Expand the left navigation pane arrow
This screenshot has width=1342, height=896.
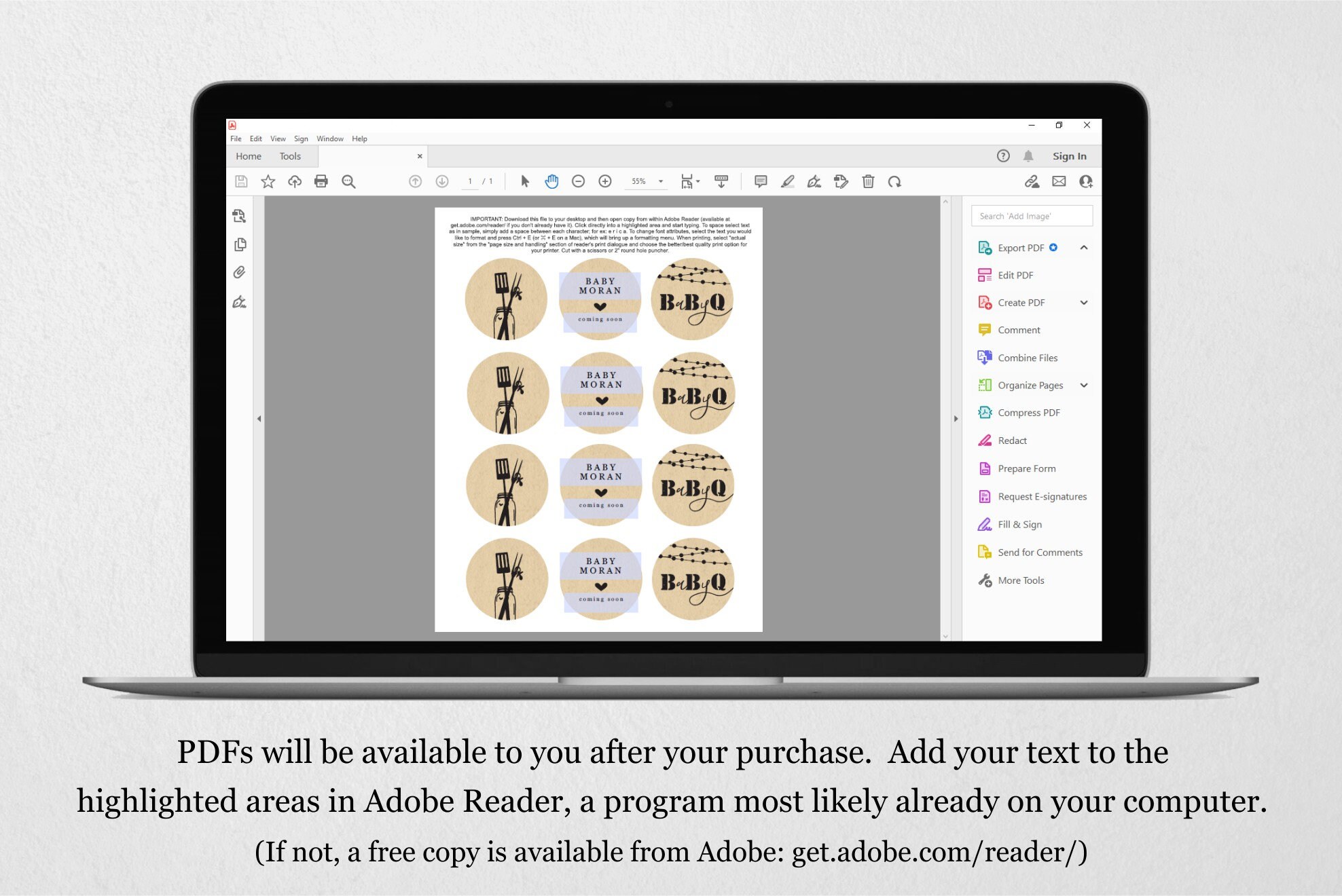click(x=259, y=419)
